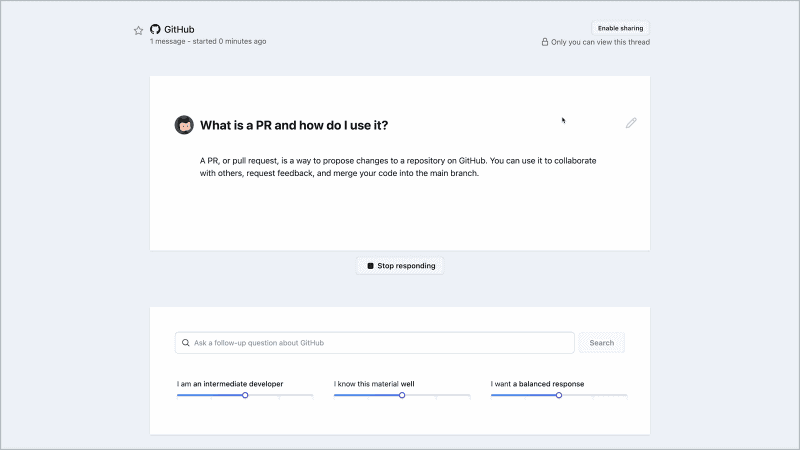Screen dimensions: 800x450
Task: Click the balanced response slider handle
Action: [559, 395]
